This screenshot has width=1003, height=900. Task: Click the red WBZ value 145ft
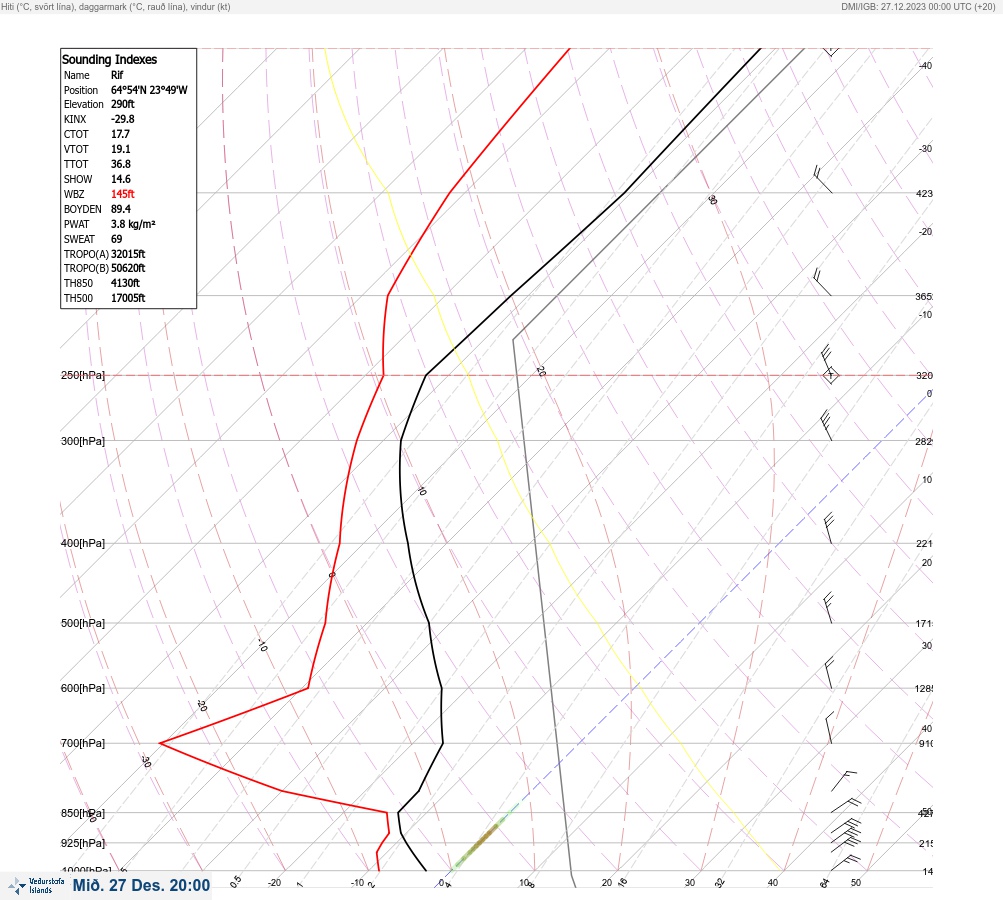point(123,194)
